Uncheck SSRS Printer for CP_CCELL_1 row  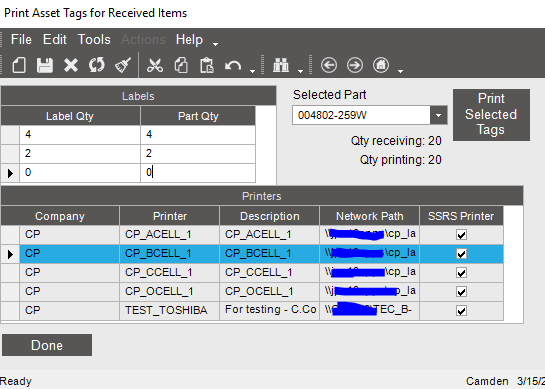(461, 273)
